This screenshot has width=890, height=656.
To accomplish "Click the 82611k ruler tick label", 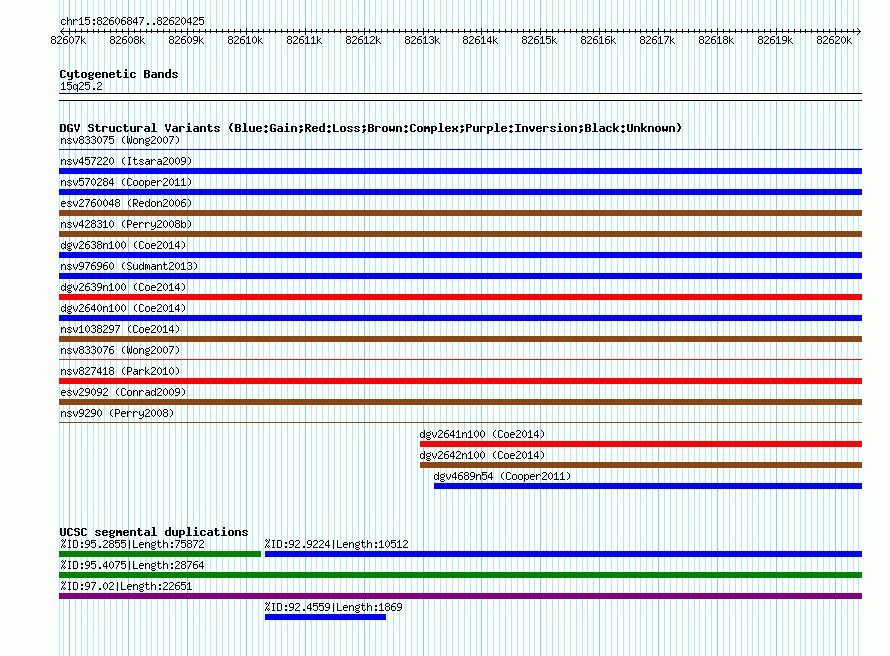I will tap(304, 40).
